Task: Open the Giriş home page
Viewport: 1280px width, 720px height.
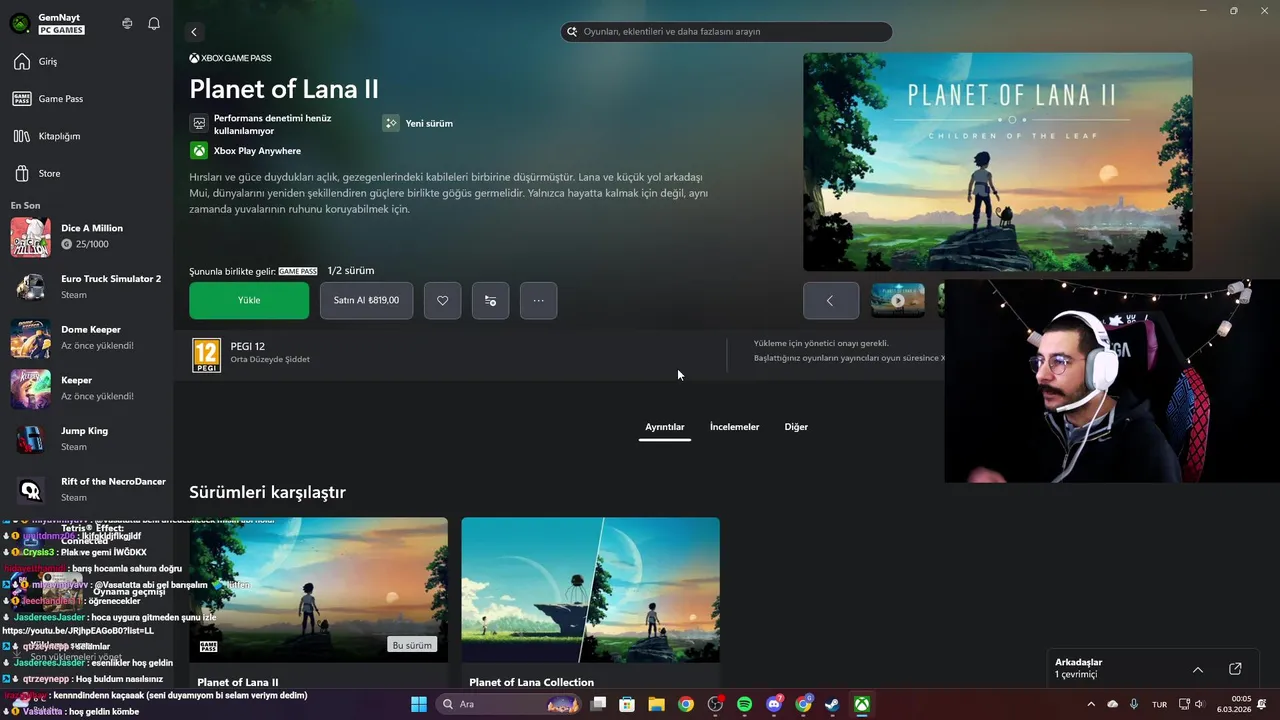Action: tap(86, 62)
